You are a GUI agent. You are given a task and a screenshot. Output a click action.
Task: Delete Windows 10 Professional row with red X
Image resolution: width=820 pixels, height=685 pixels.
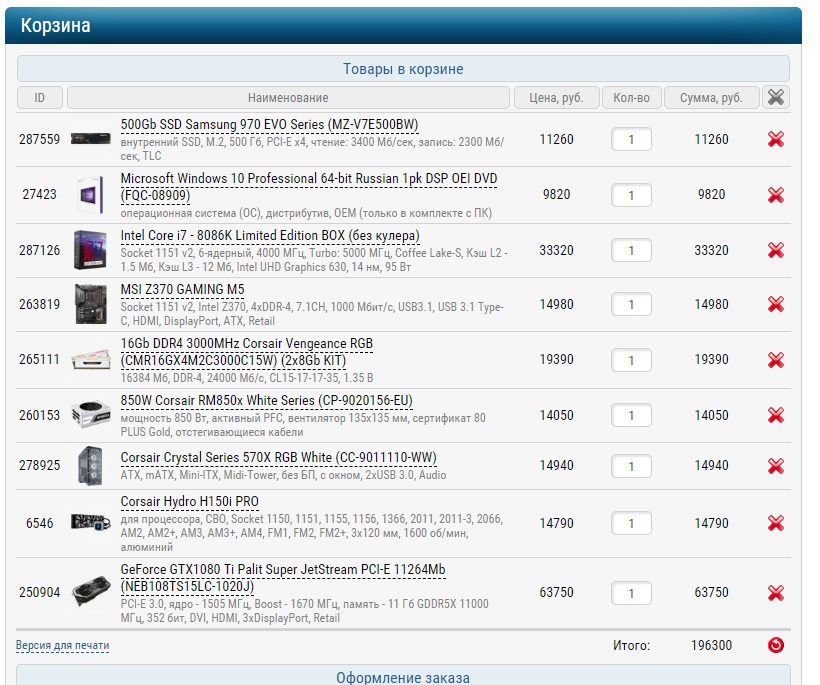[x=776, y=195]
